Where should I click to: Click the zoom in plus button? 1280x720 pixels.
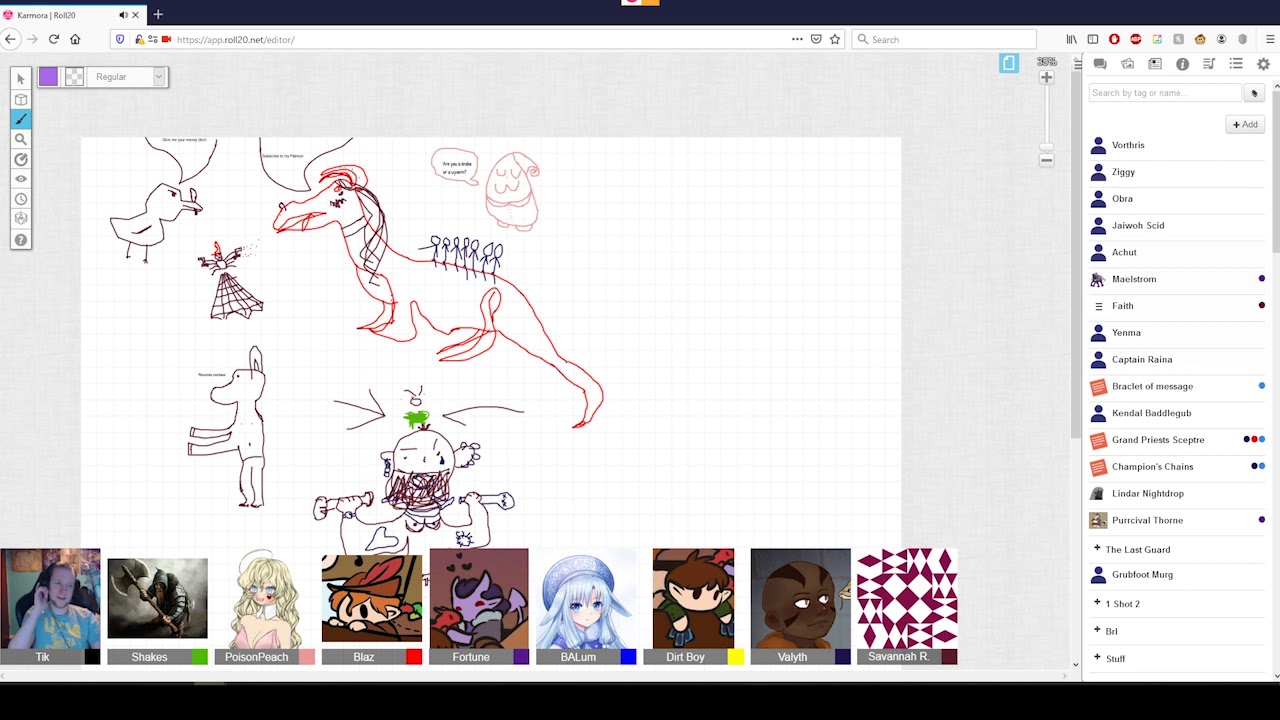tap(1046, 78)
